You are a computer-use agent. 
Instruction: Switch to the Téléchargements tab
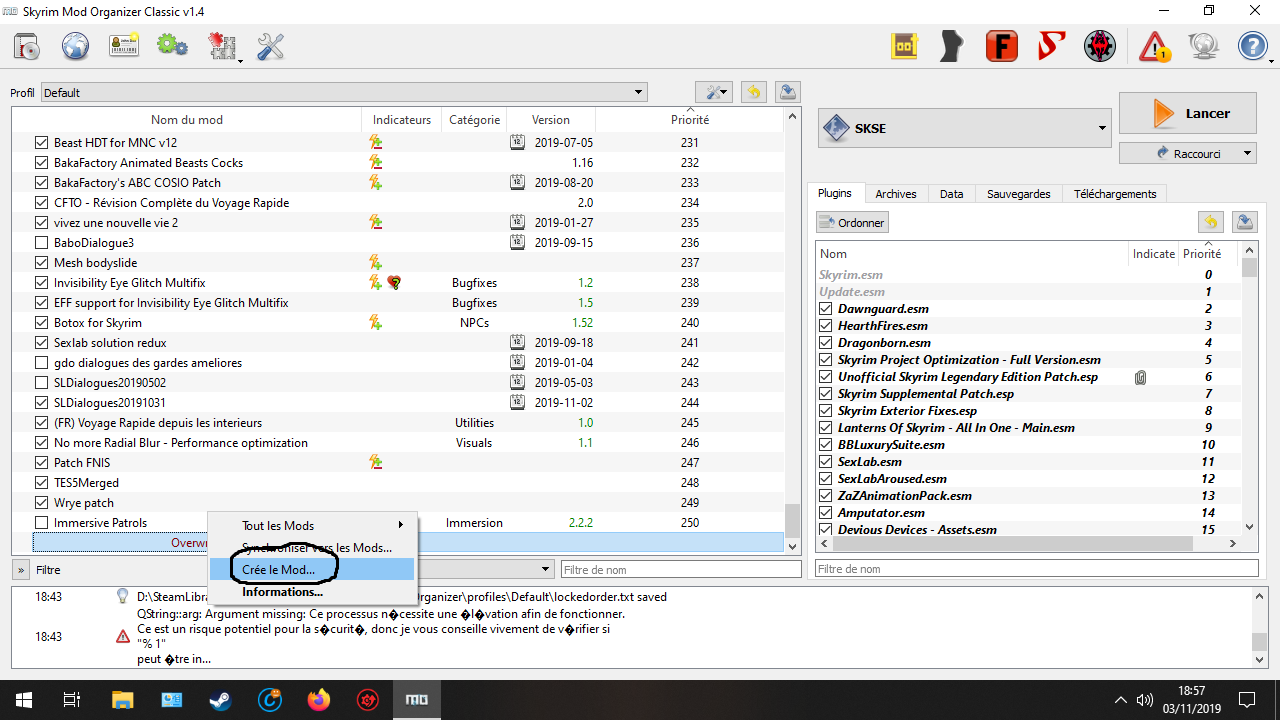(x=1115, y=194)
